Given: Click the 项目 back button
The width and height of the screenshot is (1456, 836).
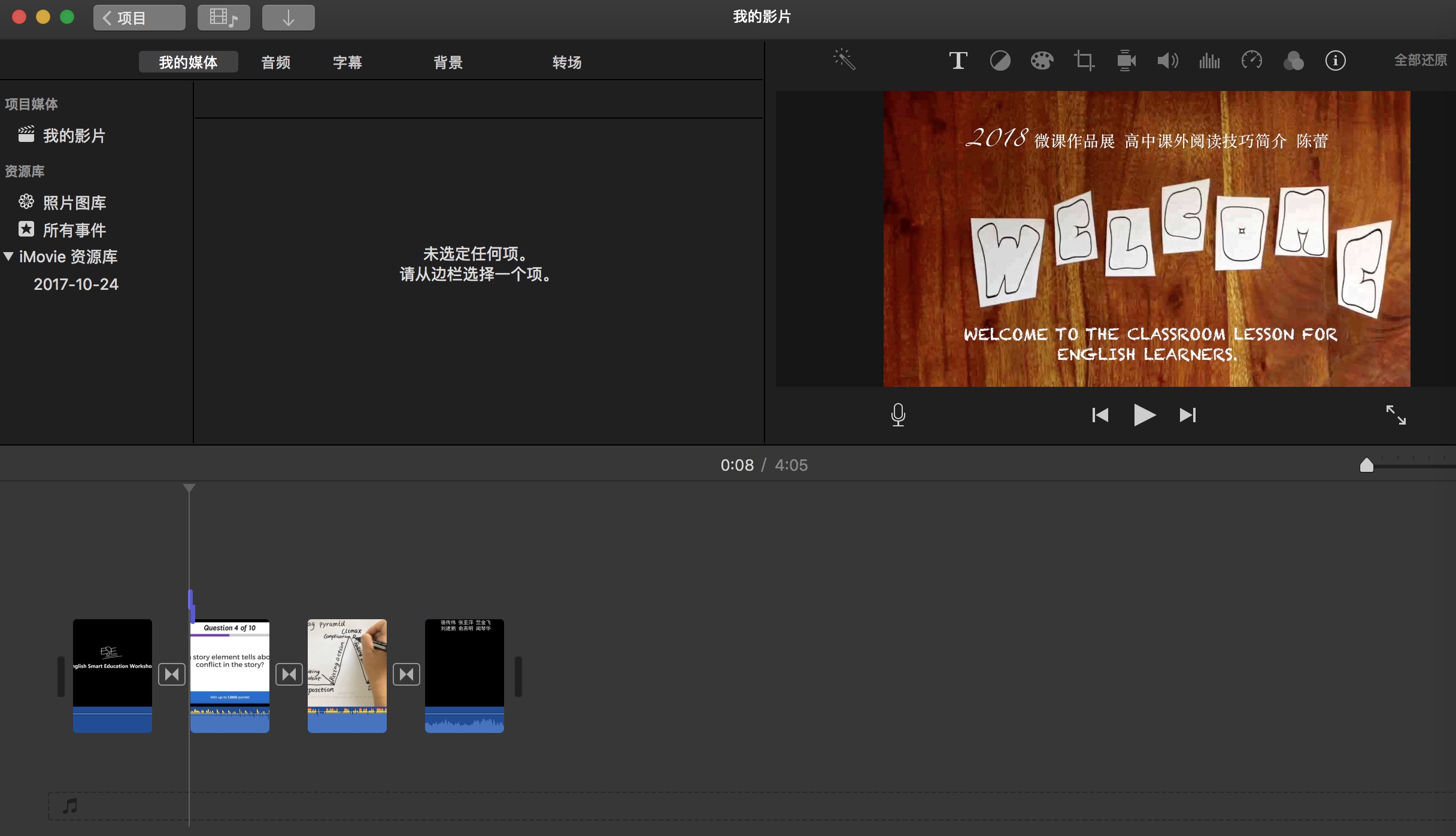Looking at the screenshot, I should [139, 17].
